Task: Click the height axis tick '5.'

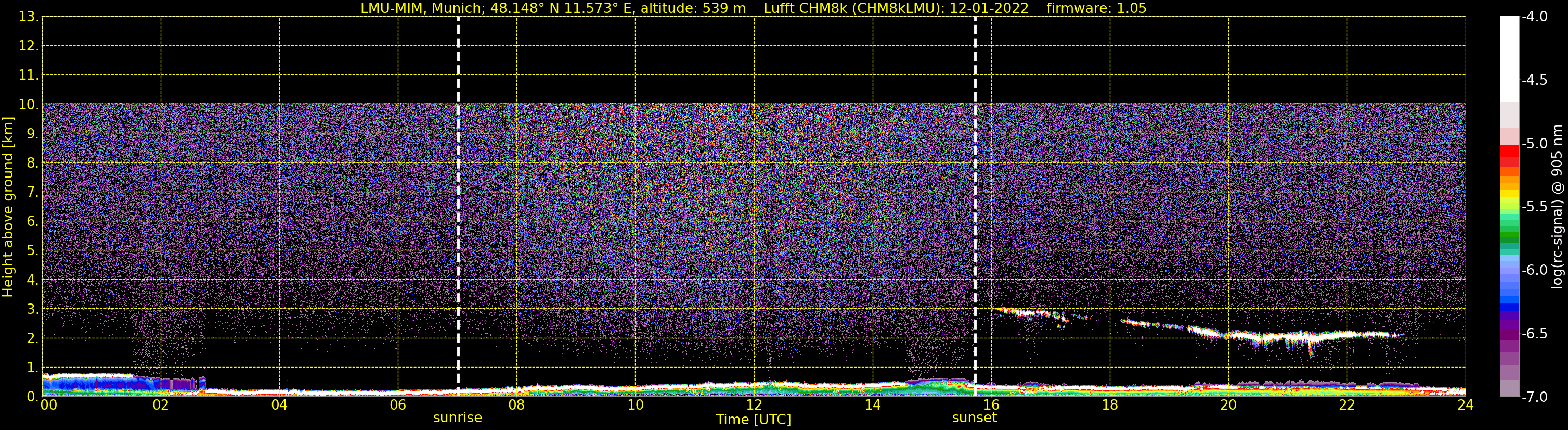Action: [32, 251]
